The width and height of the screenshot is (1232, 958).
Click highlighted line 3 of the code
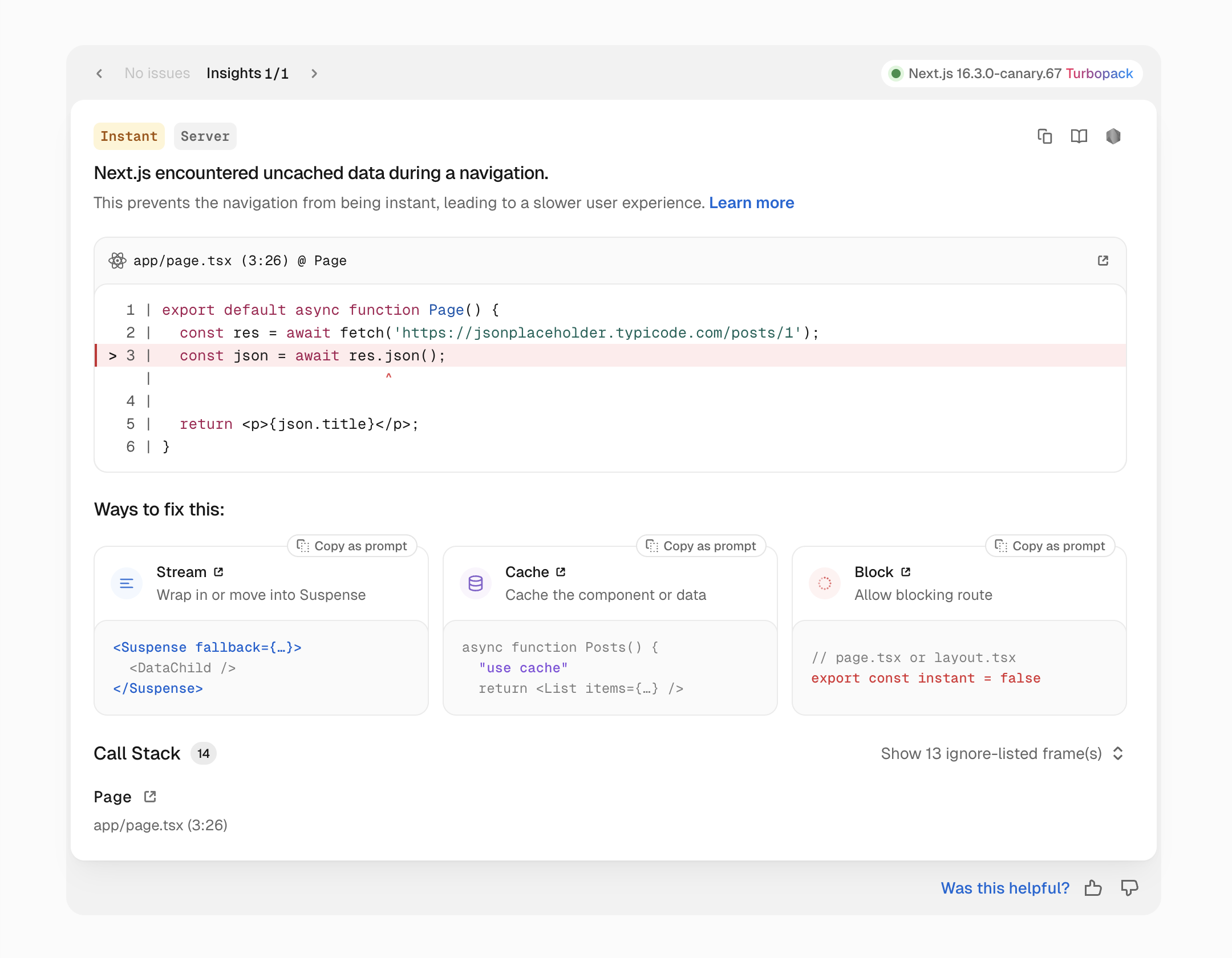click(610, 355)
